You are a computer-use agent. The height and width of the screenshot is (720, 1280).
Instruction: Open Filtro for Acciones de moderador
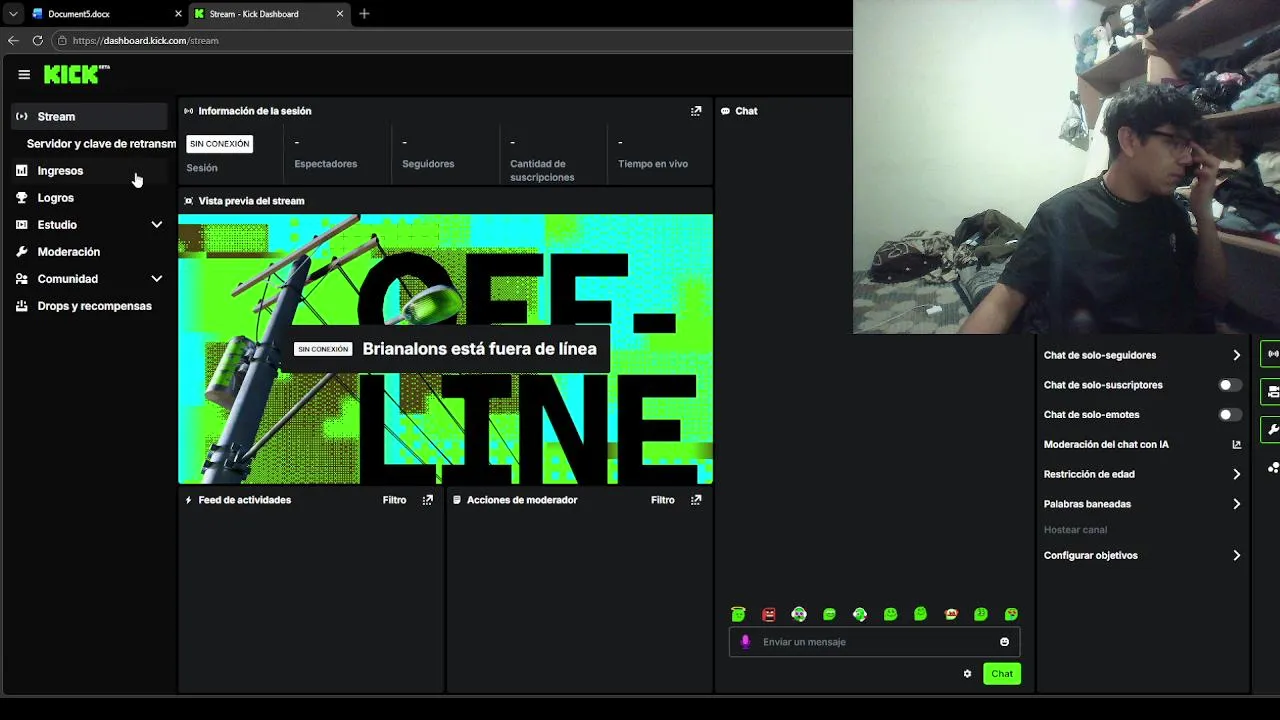tap(663, 500)
